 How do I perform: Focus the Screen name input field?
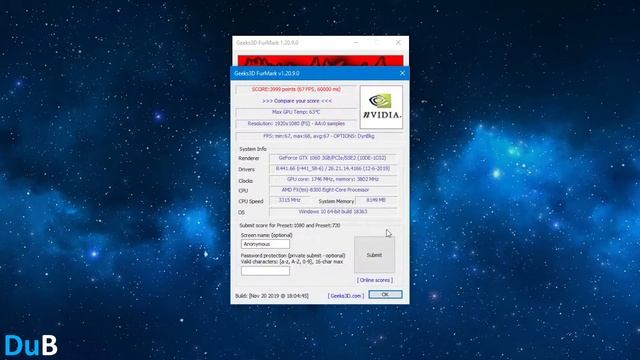click(265, 244)
